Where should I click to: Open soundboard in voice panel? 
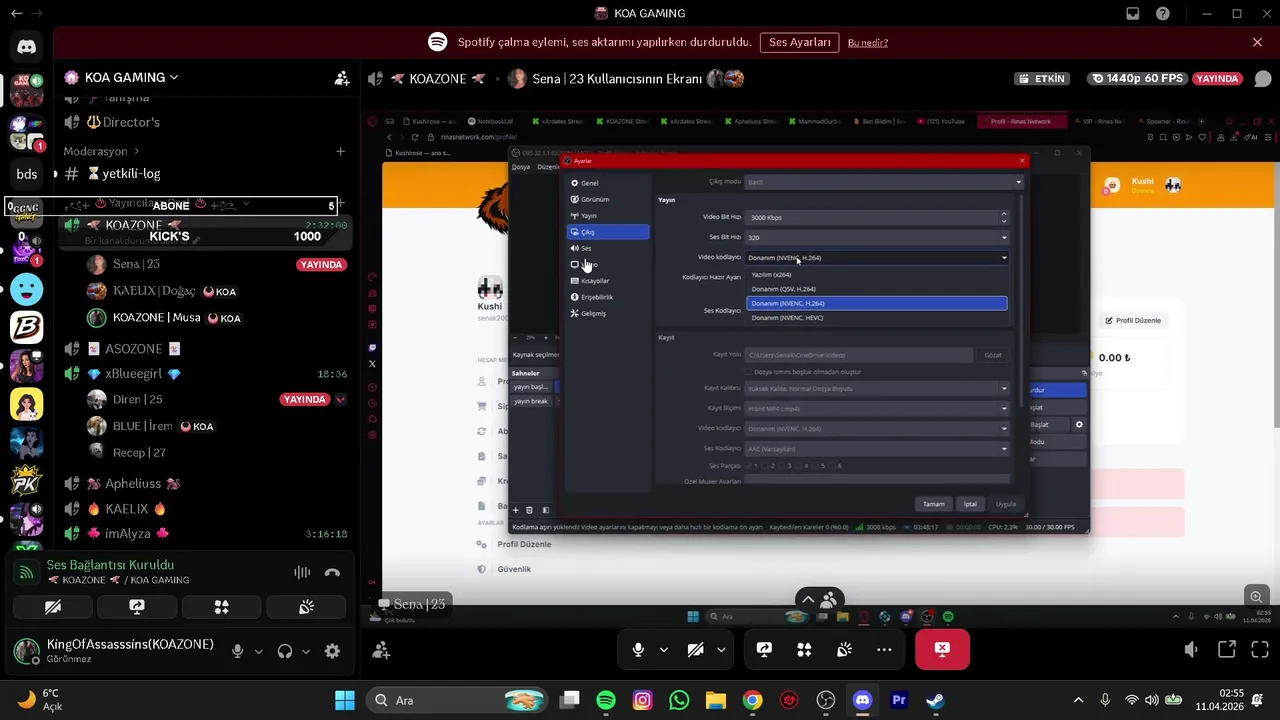point(306,607)
